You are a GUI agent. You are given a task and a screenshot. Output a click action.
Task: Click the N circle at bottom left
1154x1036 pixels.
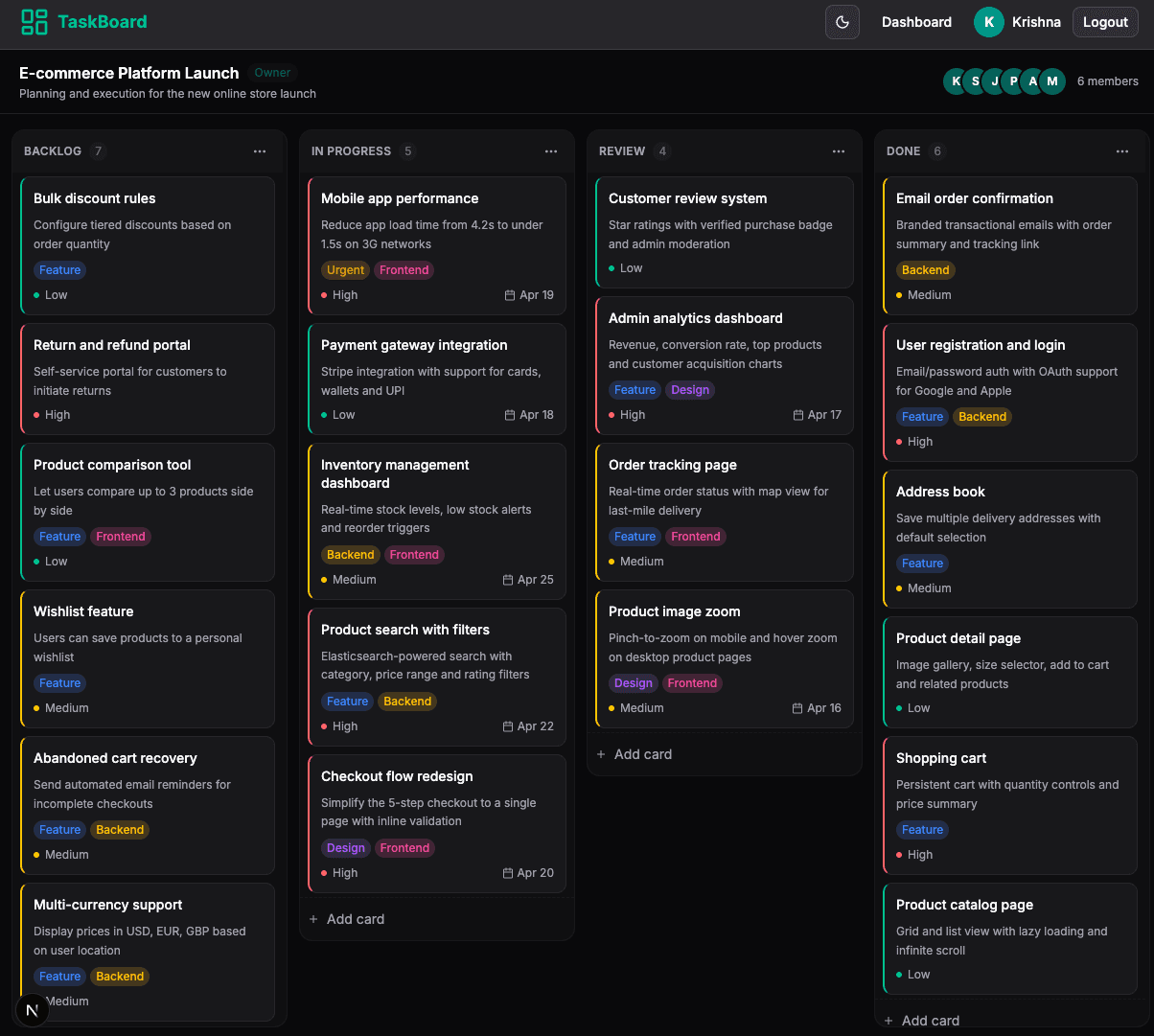coord(32,1009)
